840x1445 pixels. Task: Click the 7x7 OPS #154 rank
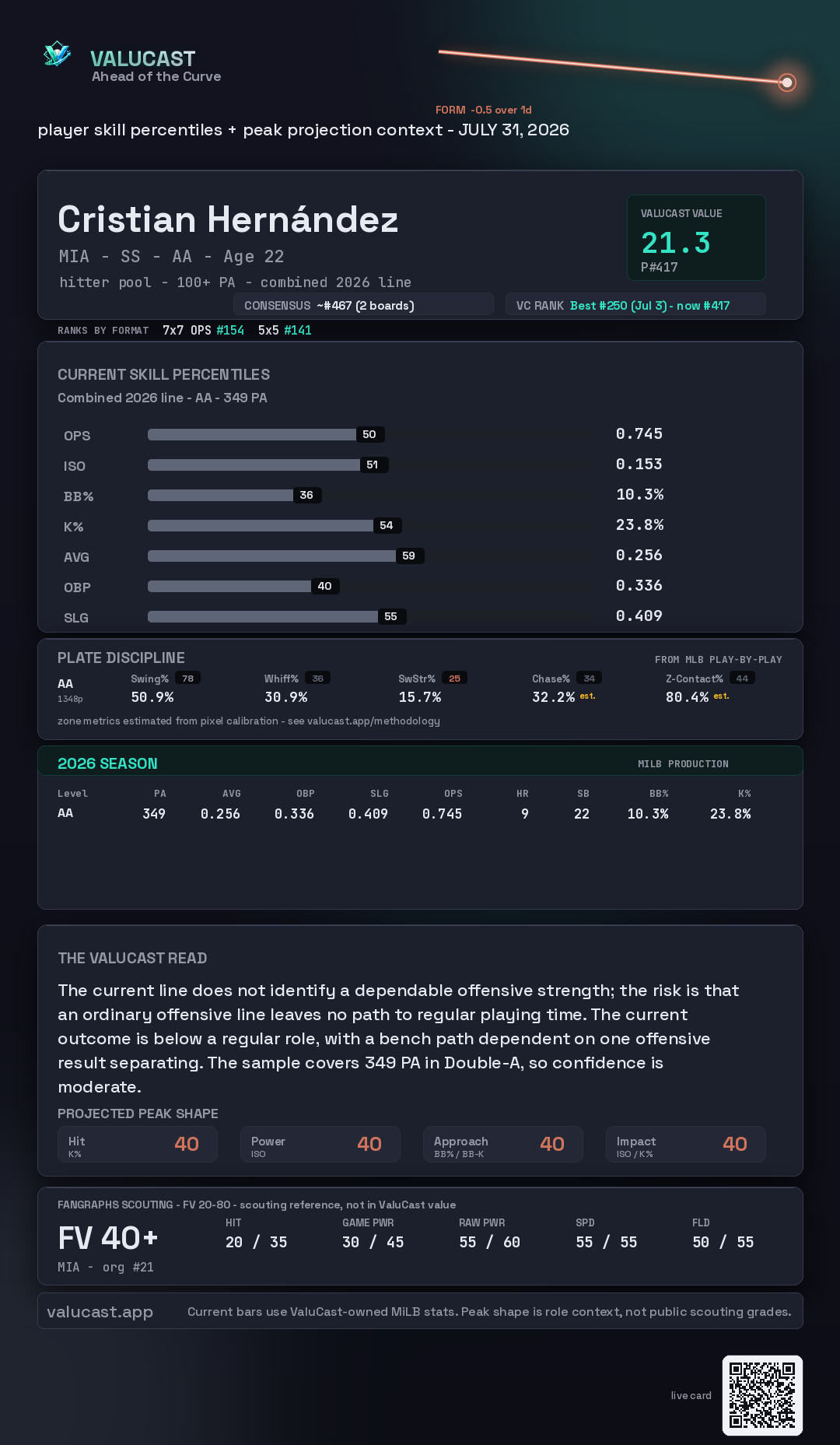203,330
